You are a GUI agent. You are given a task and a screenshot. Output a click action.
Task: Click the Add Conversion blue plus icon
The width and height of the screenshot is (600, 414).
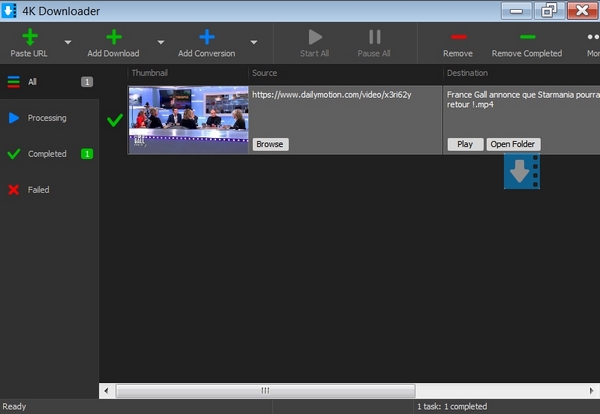[x=207, y=37]
